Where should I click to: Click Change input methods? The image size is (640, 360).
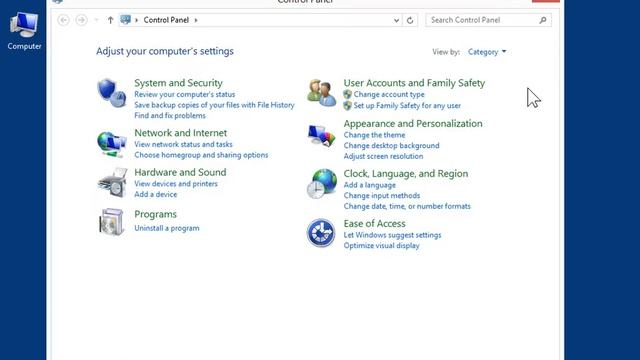click(382, 196)
